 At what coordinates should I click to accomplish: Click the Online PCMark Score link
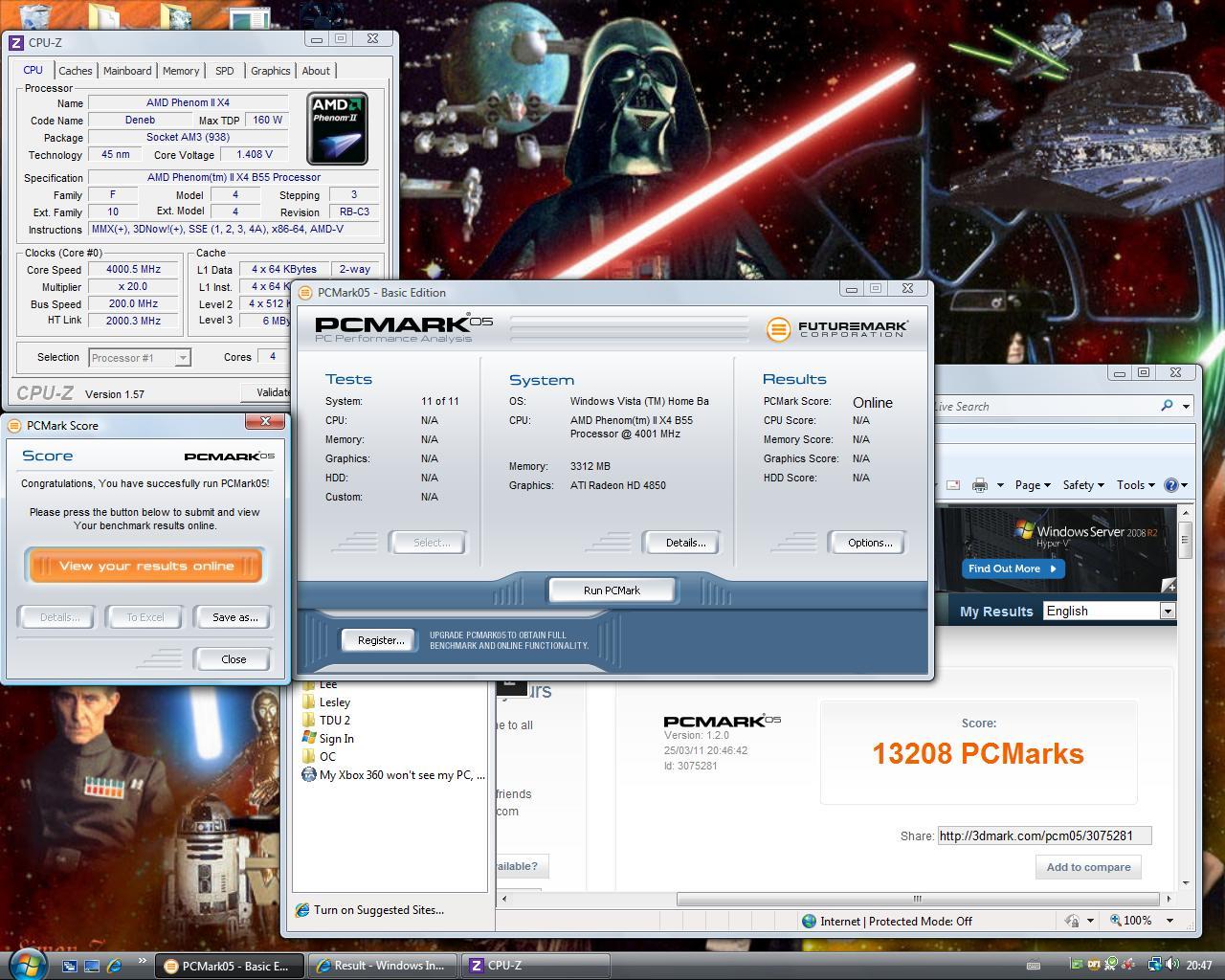pos(873,403)
